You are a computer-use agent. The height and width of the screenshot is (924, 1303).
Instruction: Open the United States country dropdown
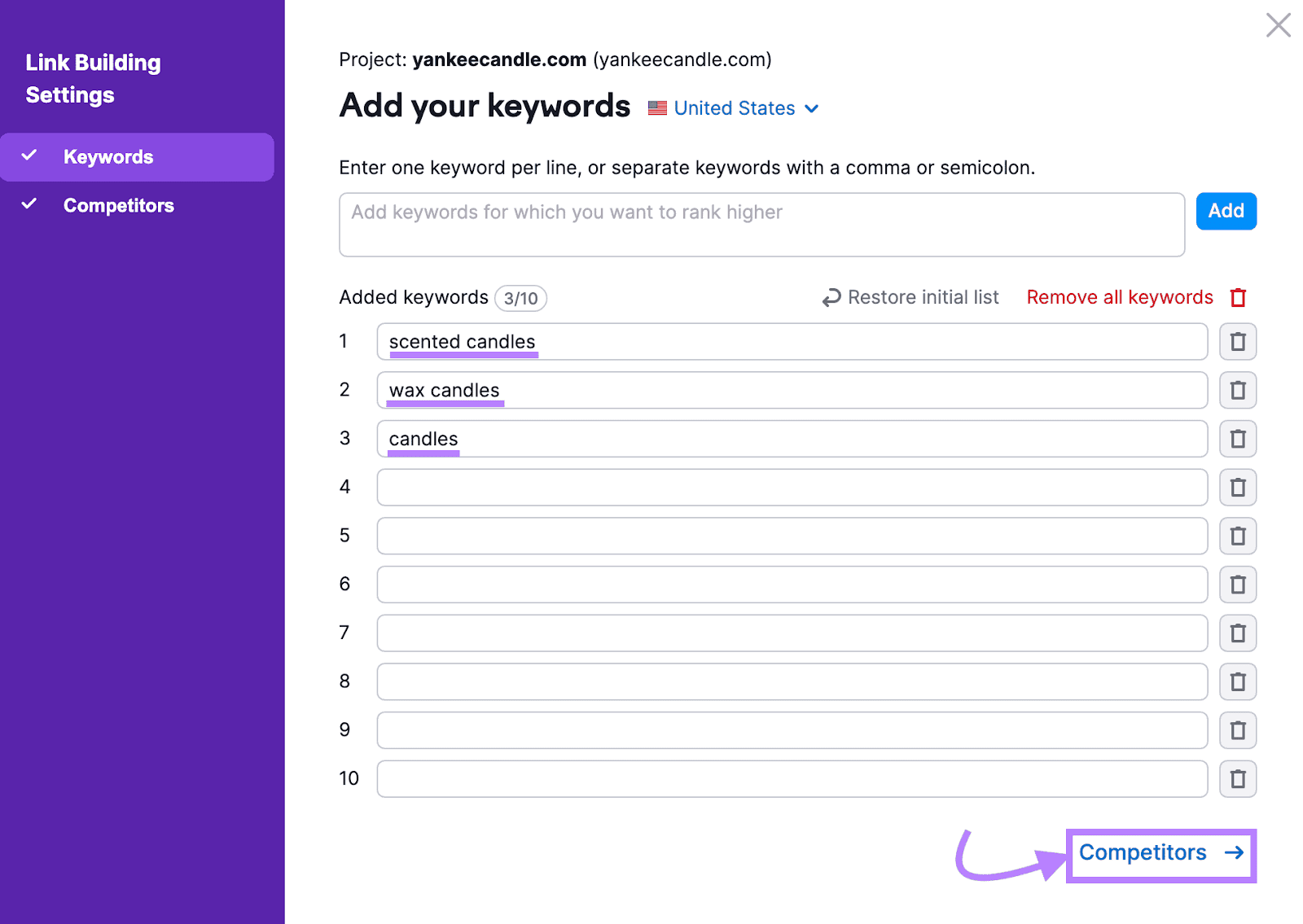(x=811, y=108)
